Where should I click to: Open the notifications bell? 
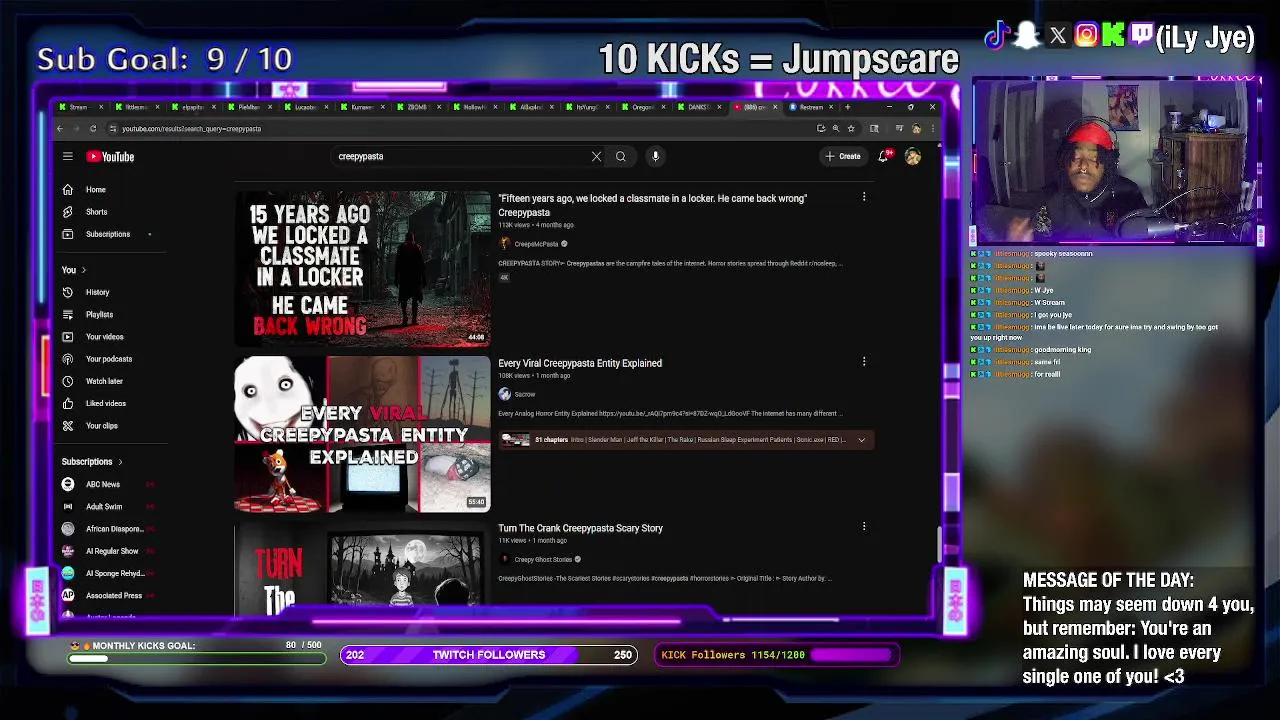883,156
